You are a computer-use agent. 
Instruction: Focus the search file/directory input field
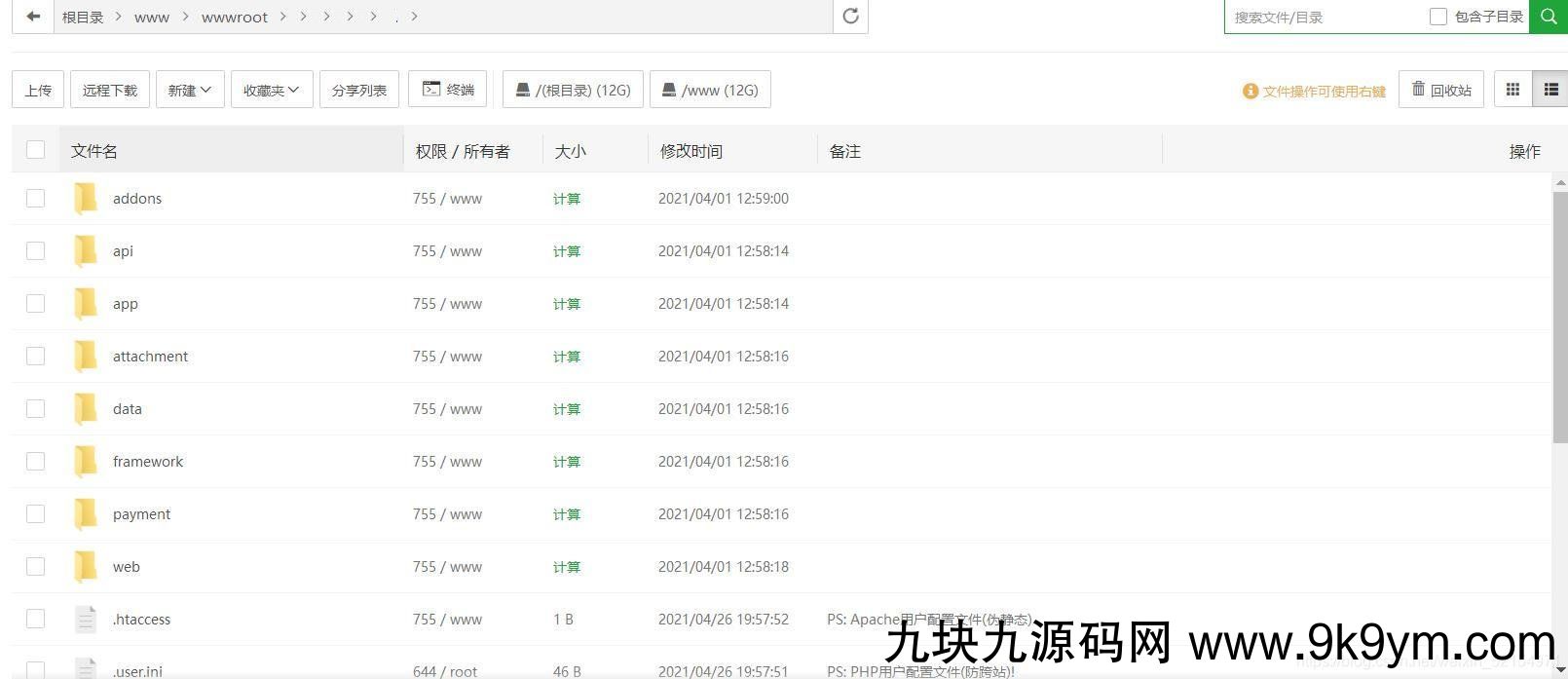point(1325,18)
